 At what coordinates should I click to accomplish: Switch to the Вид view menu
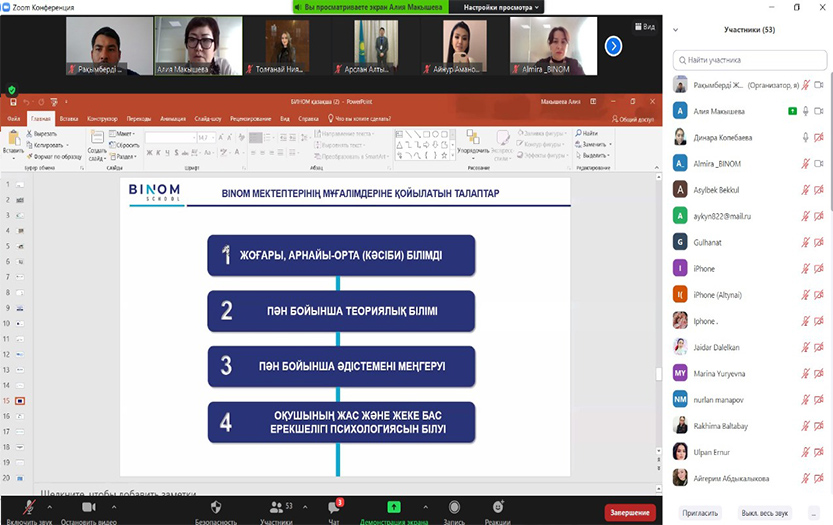(x=645, y=27)
